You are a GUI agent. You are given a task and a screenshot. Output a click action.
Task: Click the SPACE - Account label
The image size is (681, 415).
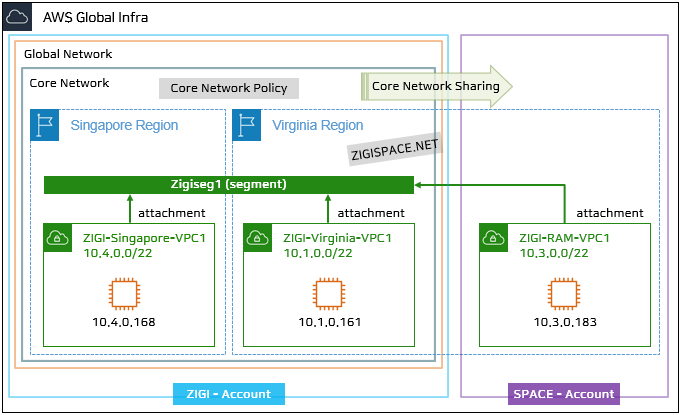point(564,394)
